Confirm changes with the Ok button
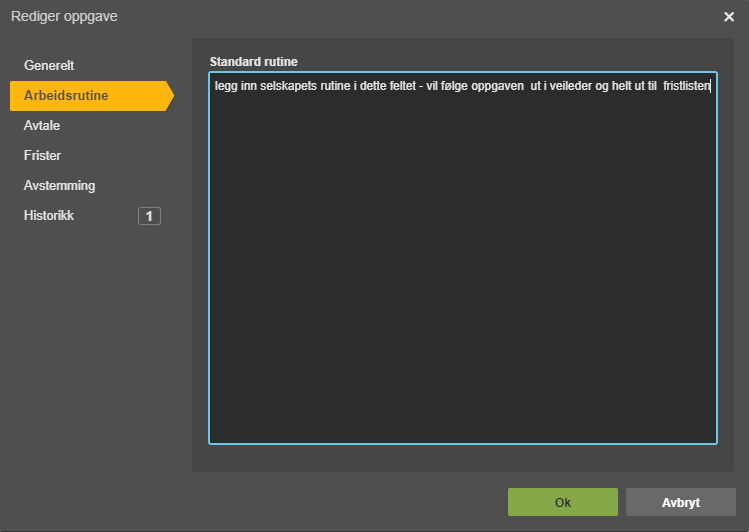The width and height of the screenshot is (749, 532). (x=563, y=502)
